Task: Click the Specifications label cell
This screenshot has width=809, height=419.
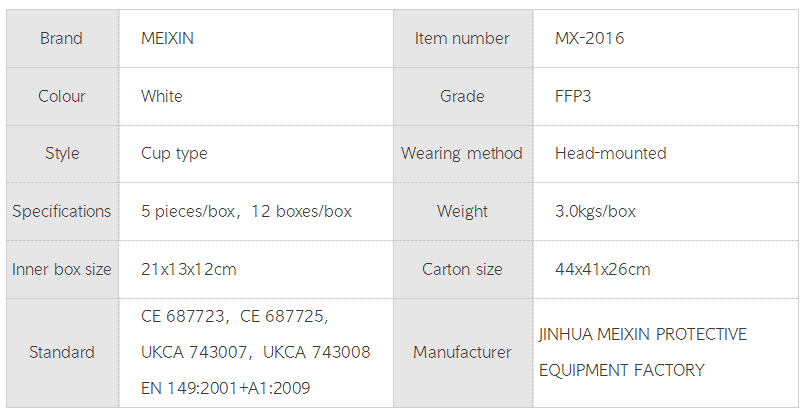Action: click(x=61, y=212)
